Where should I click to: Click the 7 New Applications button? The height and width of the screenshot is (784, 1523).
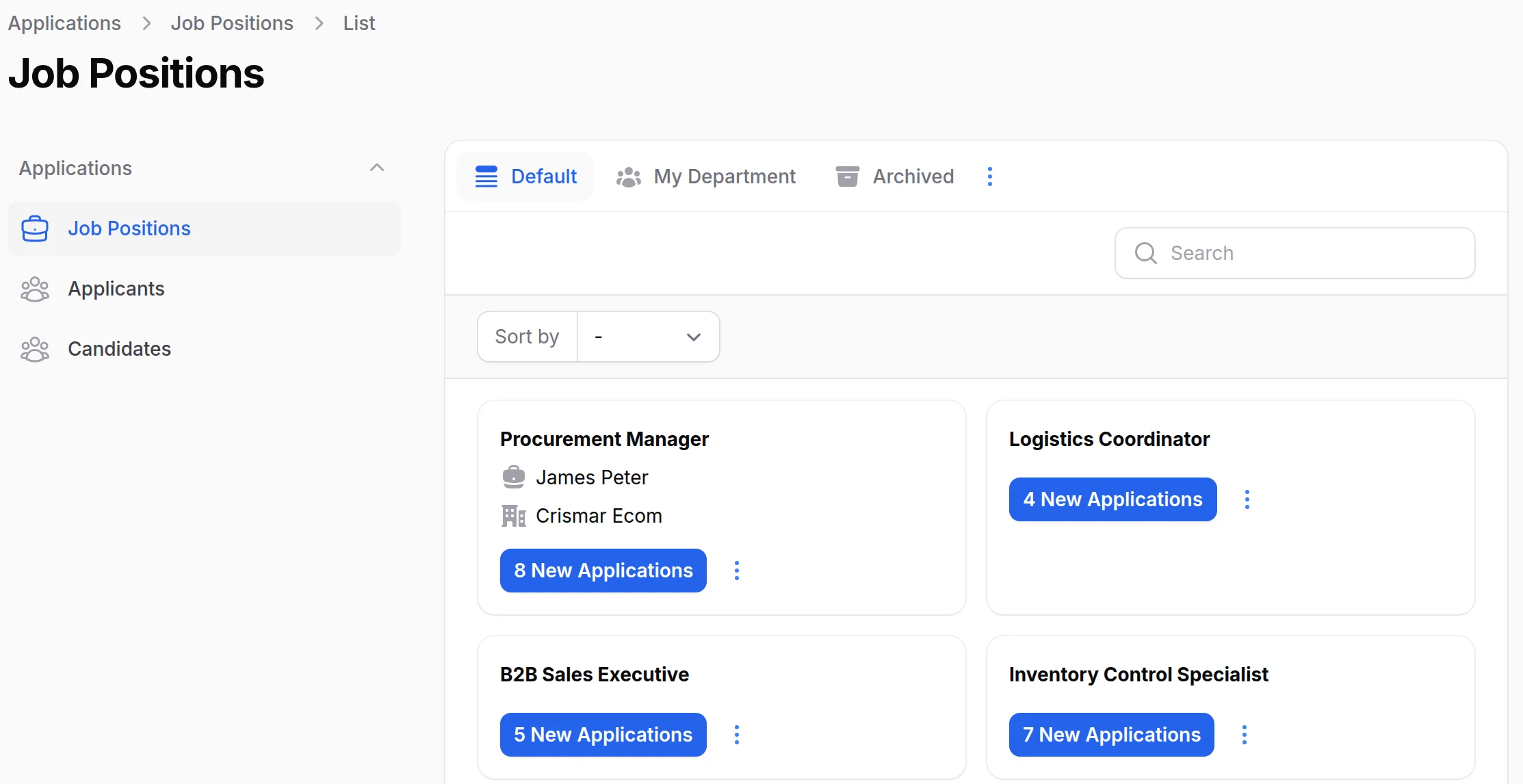click(1111, 735)
